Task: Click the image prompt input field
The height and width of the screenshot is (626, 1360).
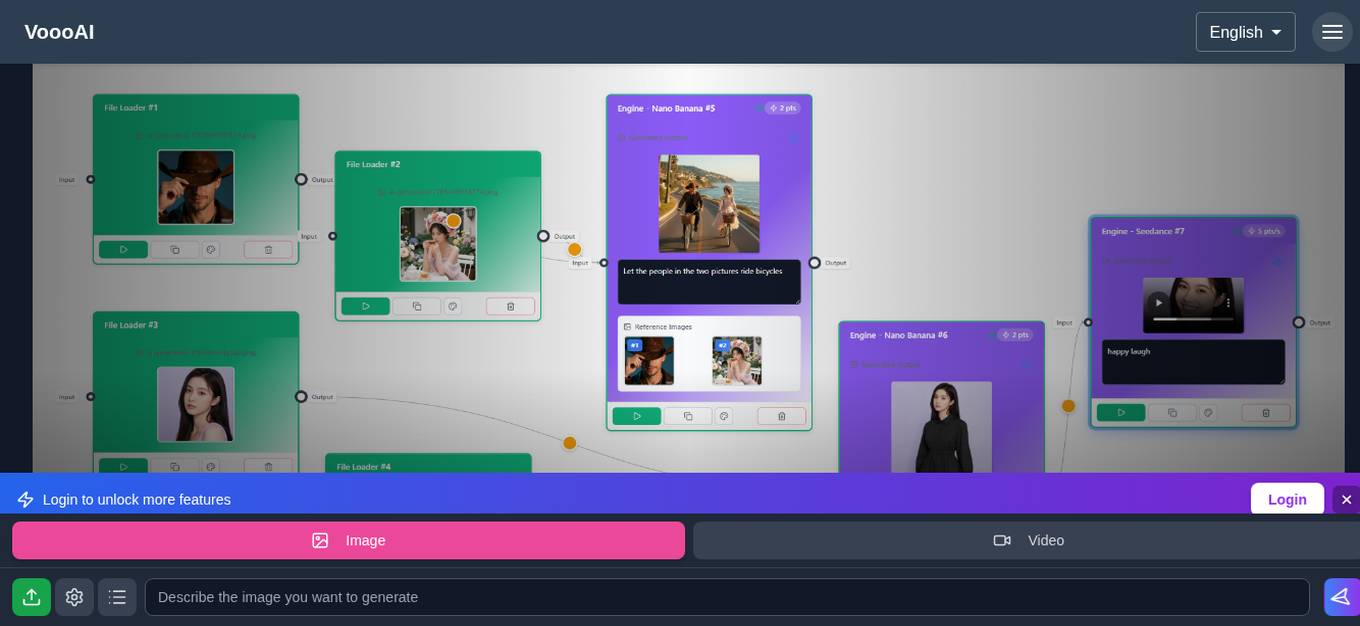Action: (x=700, y=597)
